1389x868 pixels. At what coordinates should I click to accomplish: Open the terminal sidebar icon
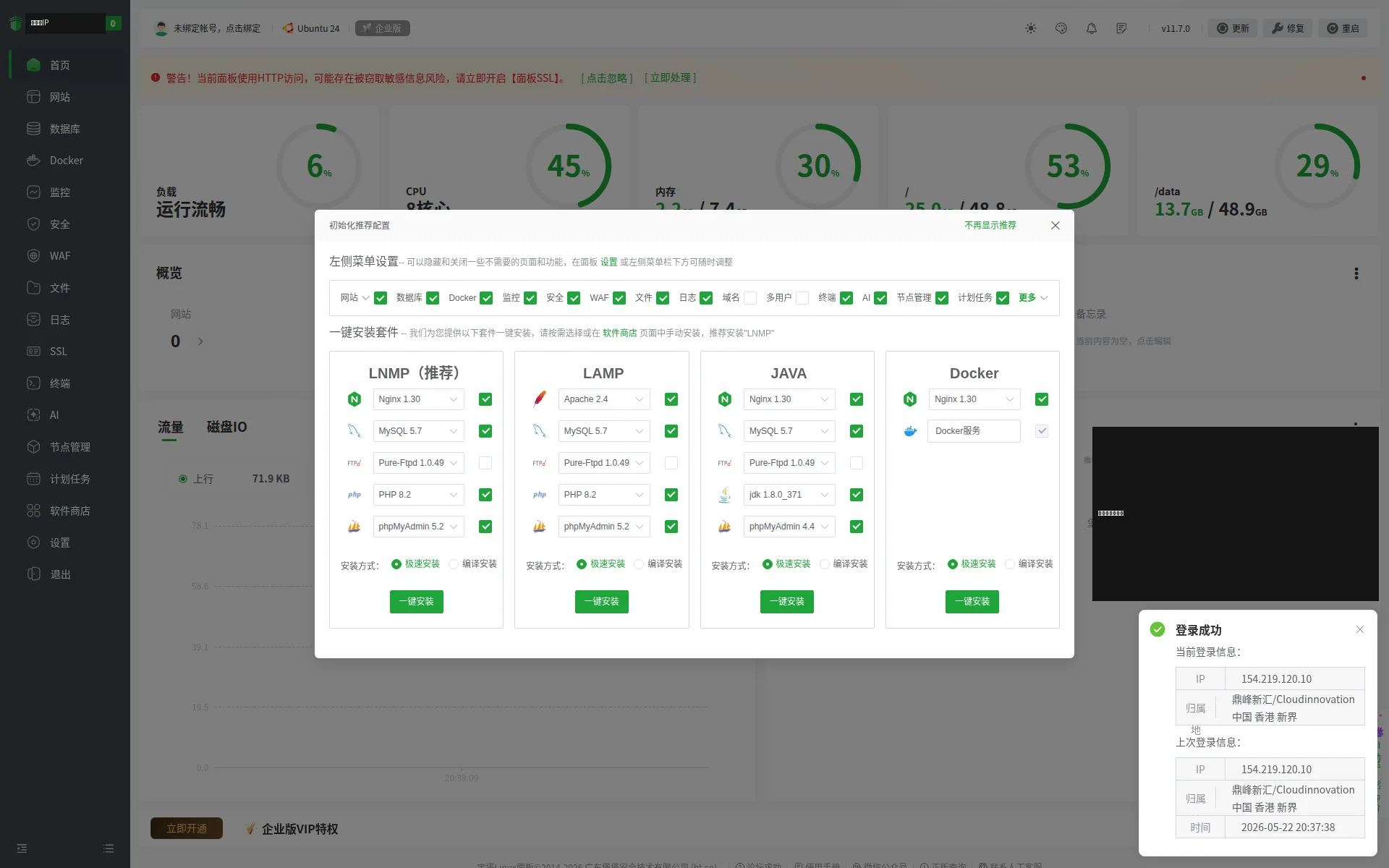click(x=33, y=383)
